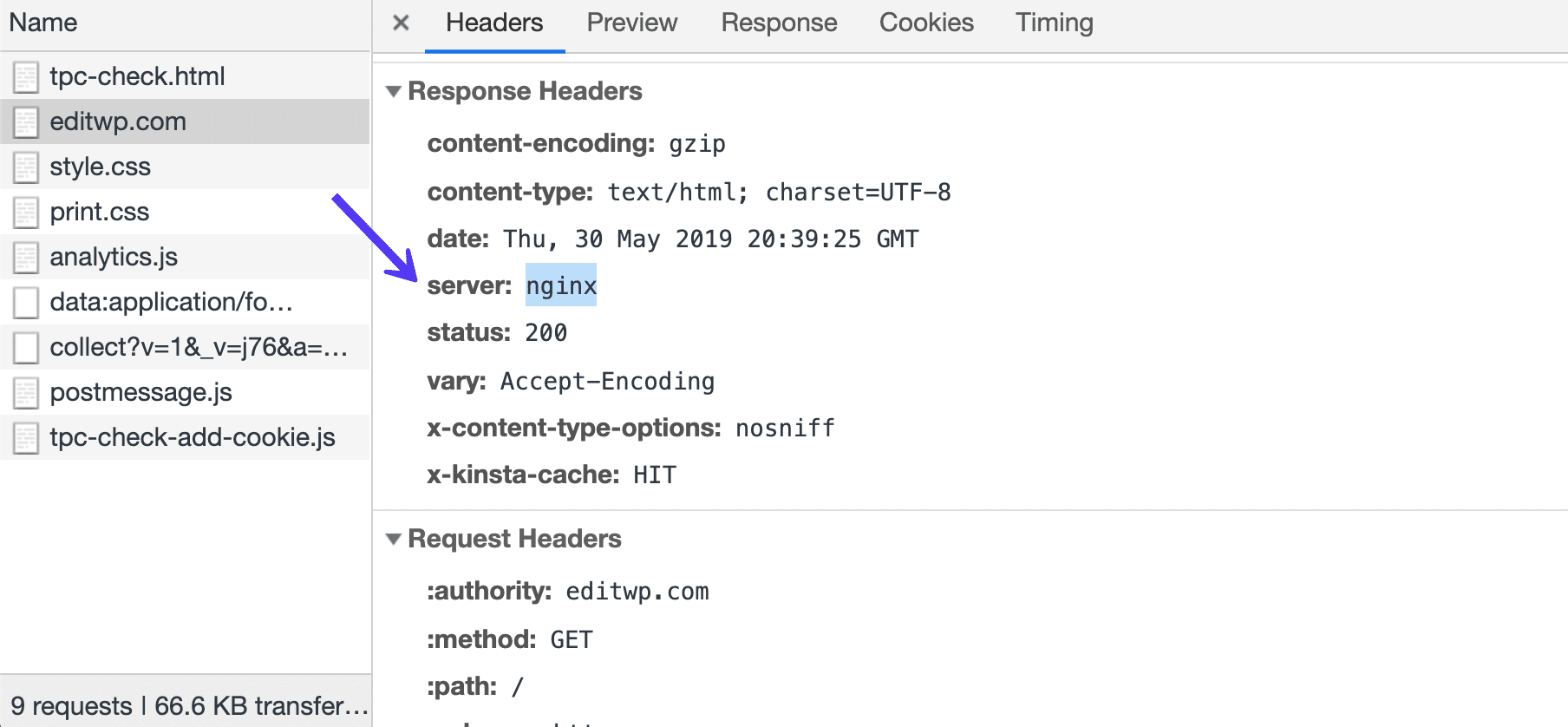Click the file icon beside print.css
Image resolution: width=1568 pixels, height=727 pixels.
(26, 212)
